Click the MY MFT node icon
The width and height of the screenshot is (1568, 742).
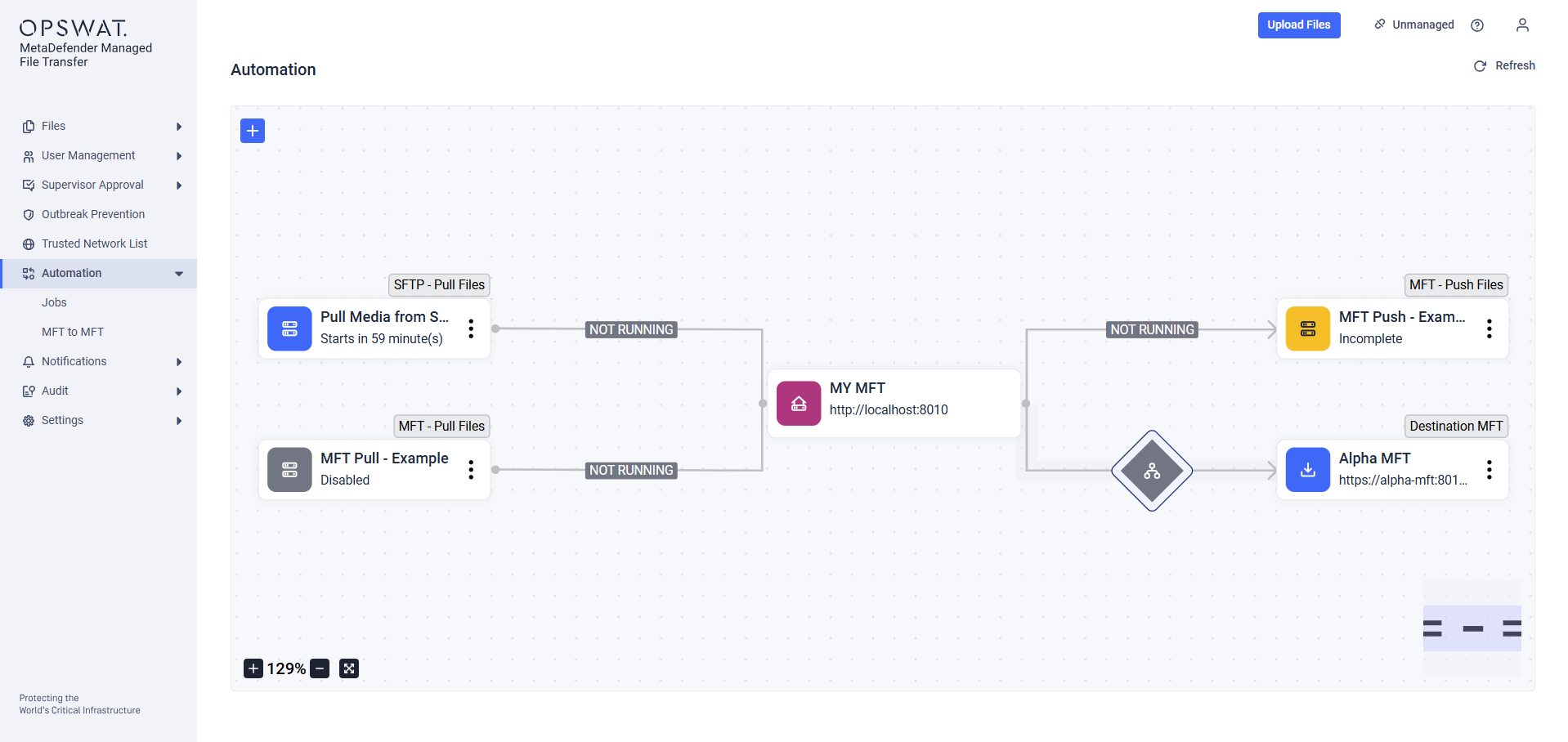coord(799,404)
